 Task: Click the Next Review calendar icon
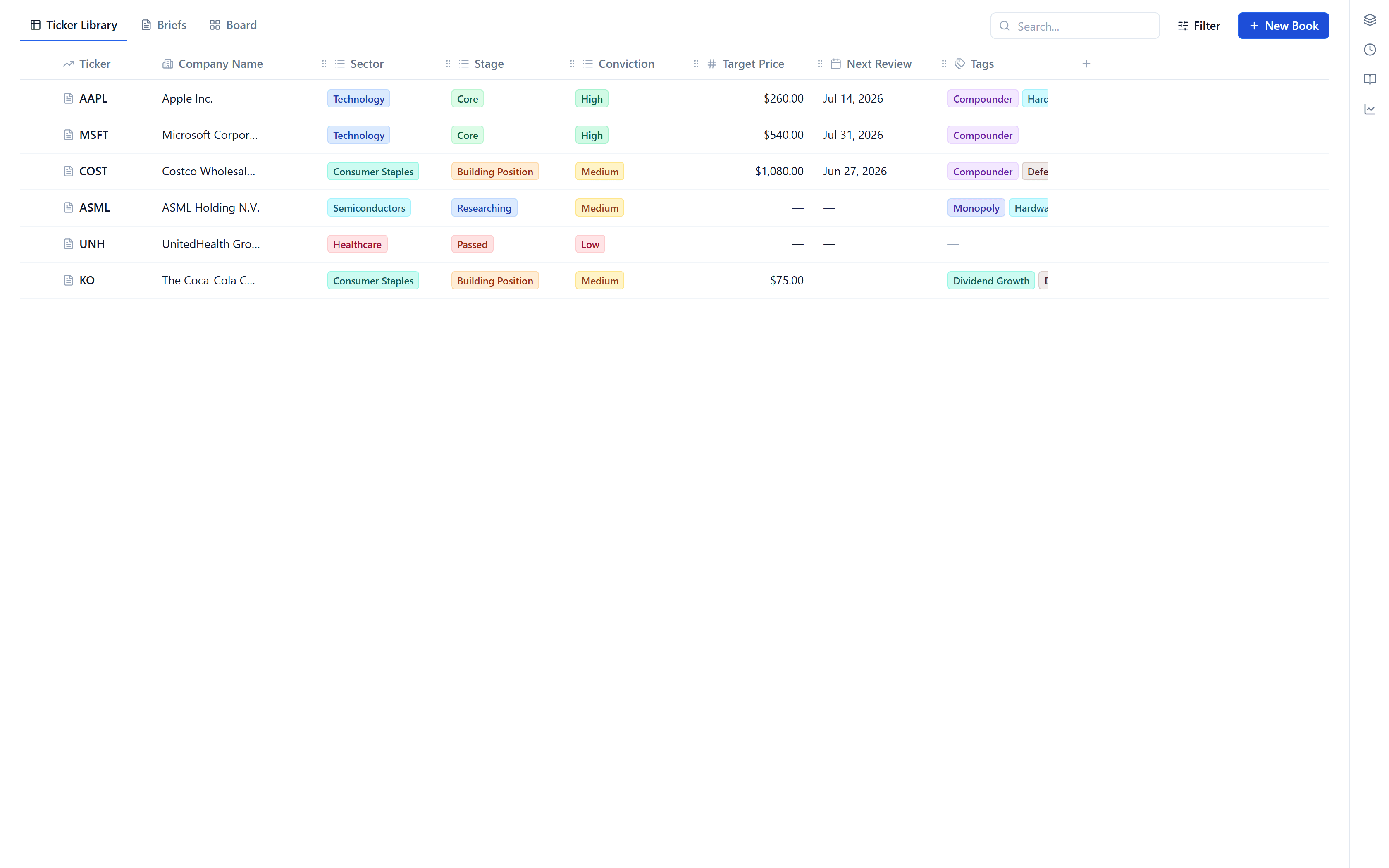pos(836,64)
